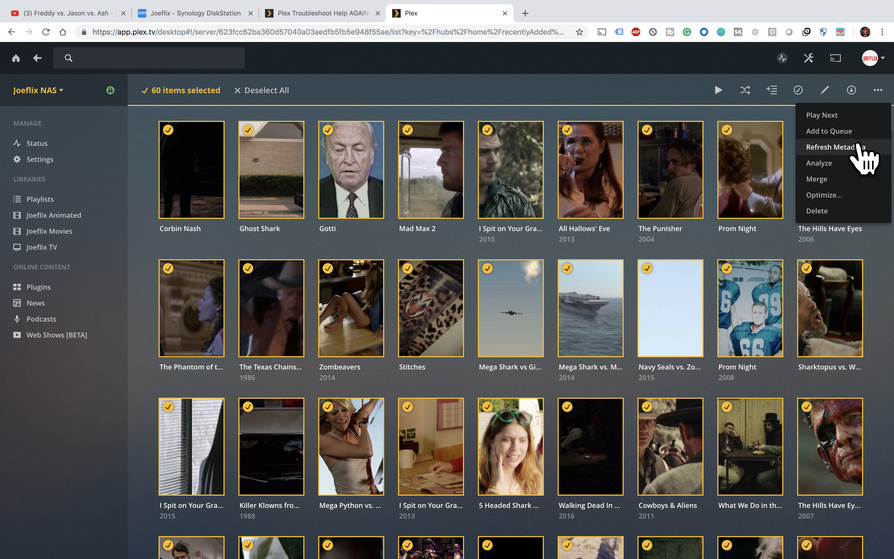The height and width of the screenshot is (559, 894).
Task: Go to Plex home icon
Action: (16, 58)
